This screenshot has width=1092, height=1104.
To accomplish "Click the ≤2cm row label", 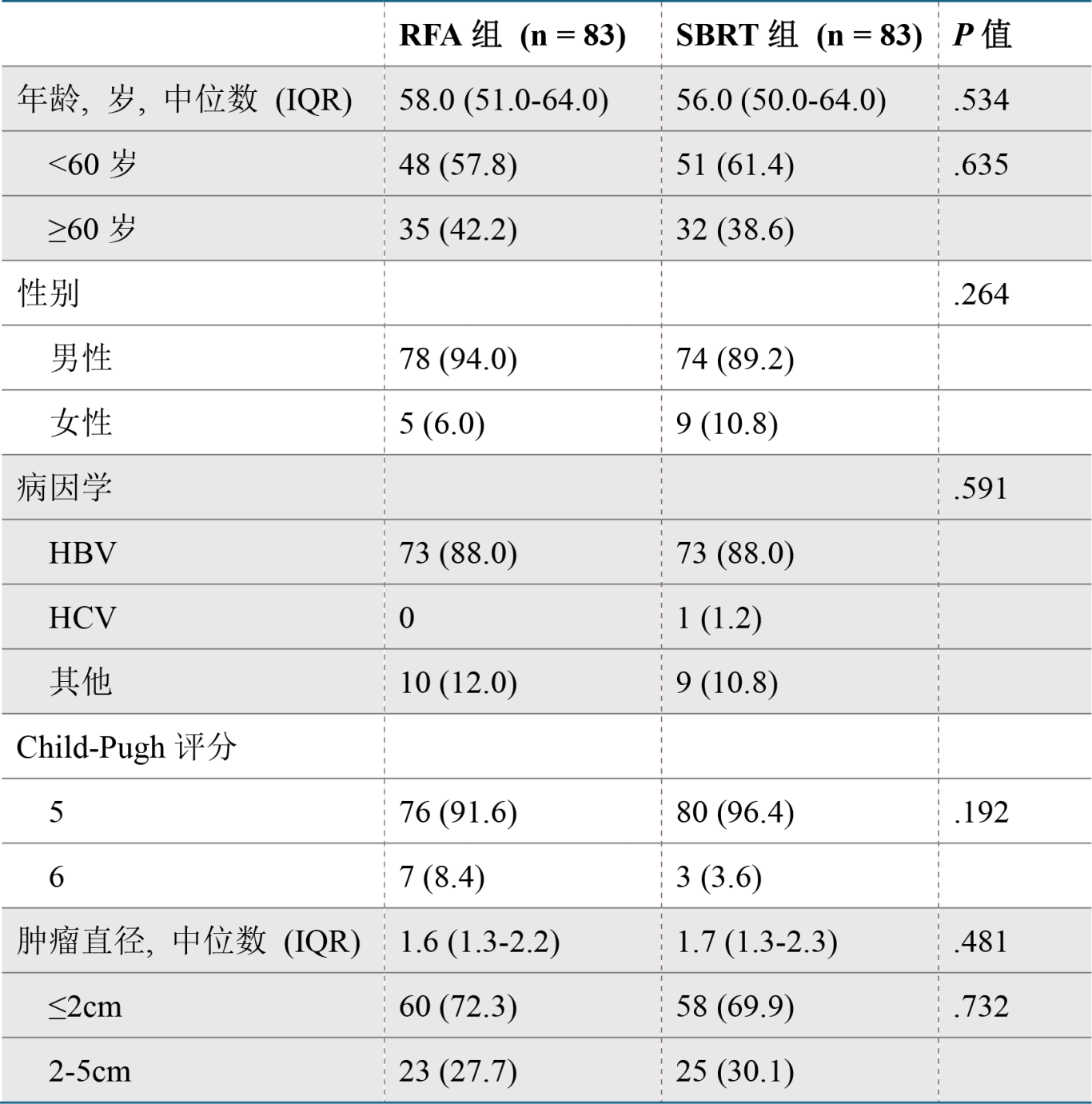I will tap(86, 1006).
